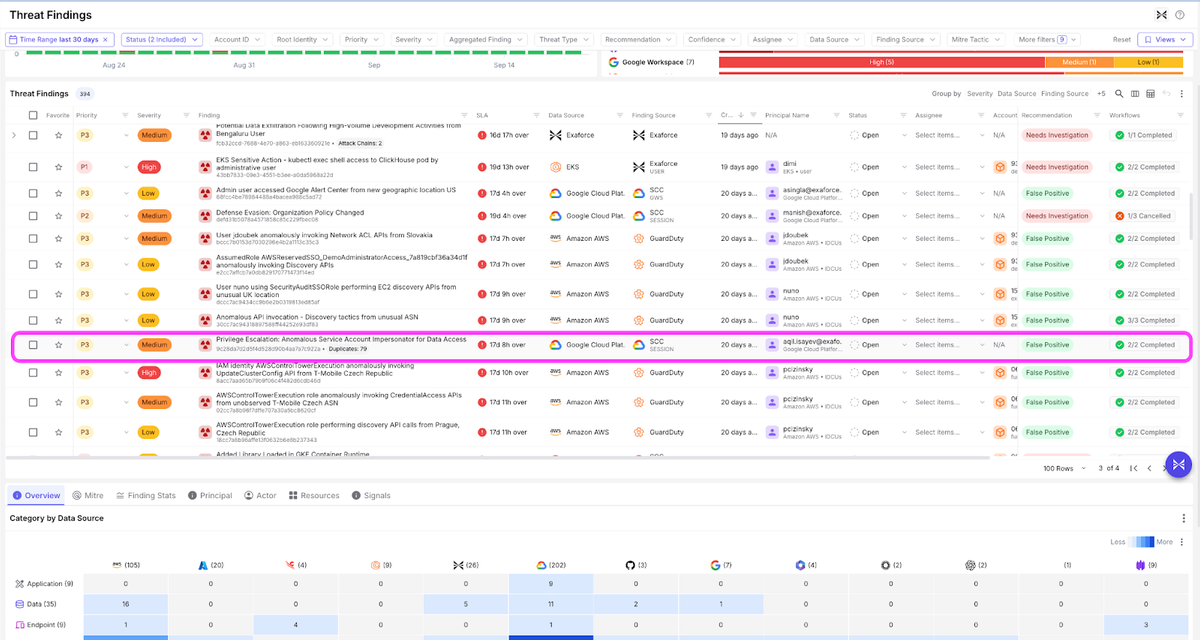1200x640 pixels.
Task: Open the Principal tab
Action: (x=210, y=495)
